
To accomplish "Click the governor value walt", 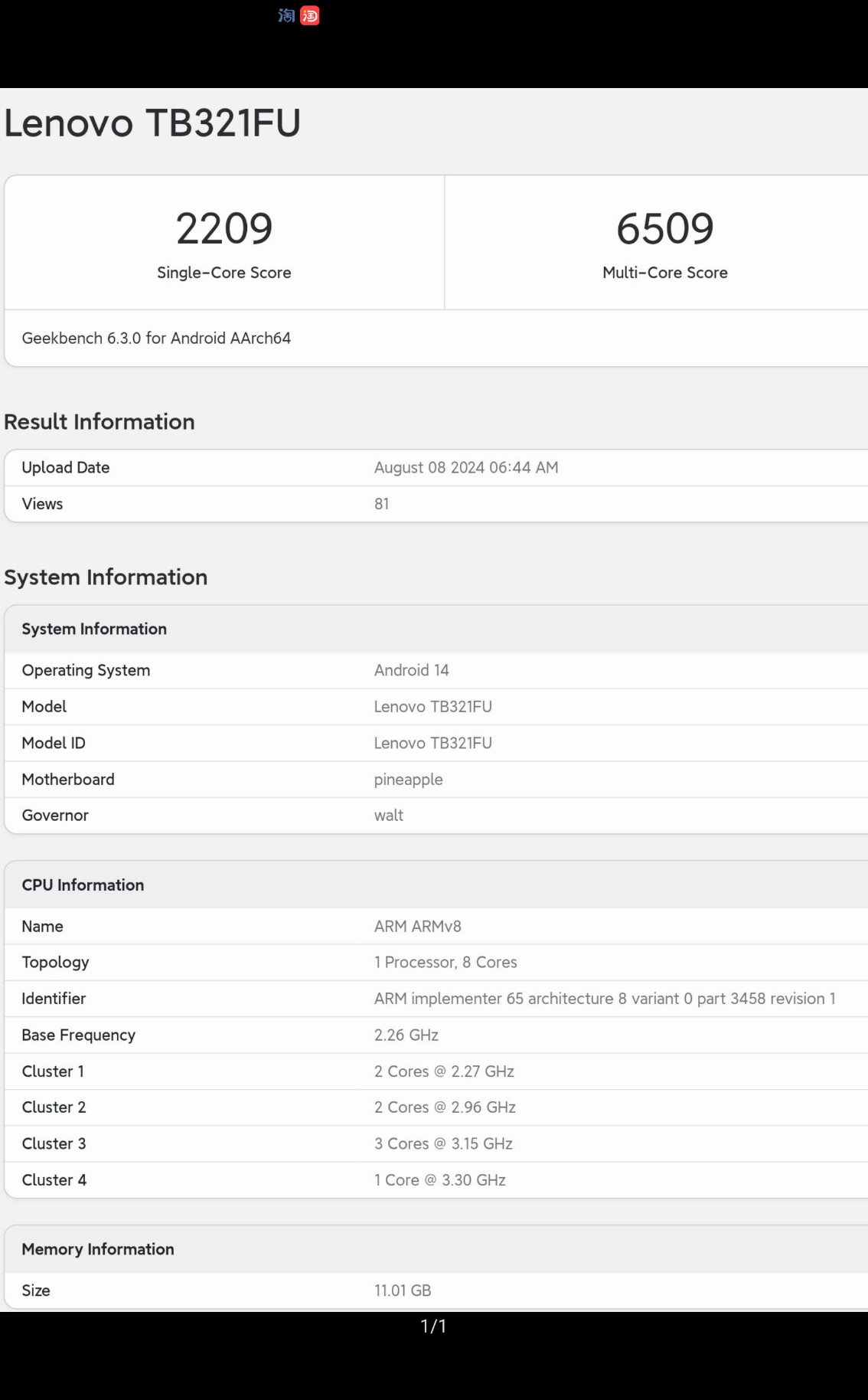I will pyautogui.click(x=388, y=816).
